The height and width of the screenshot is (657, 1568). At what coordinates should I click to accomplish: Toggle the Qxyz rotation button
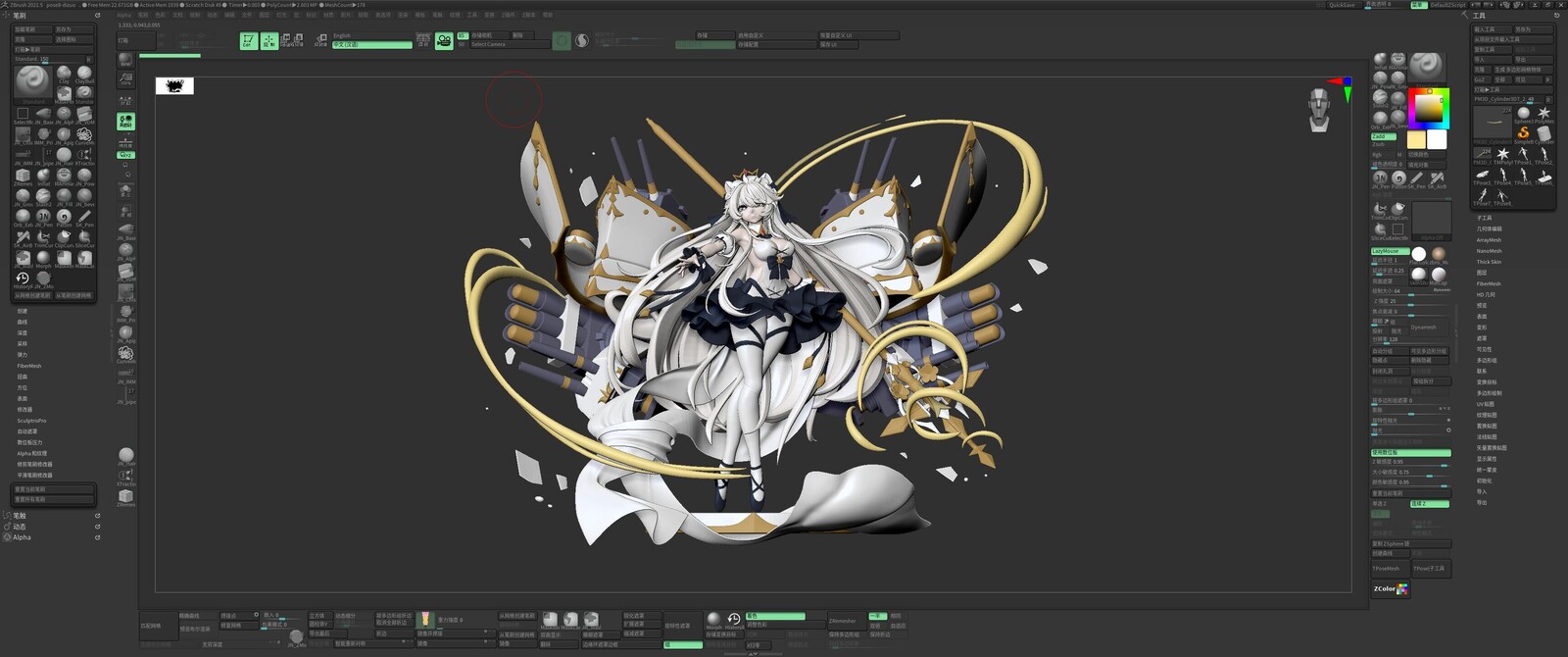click(x=125, y=155)
